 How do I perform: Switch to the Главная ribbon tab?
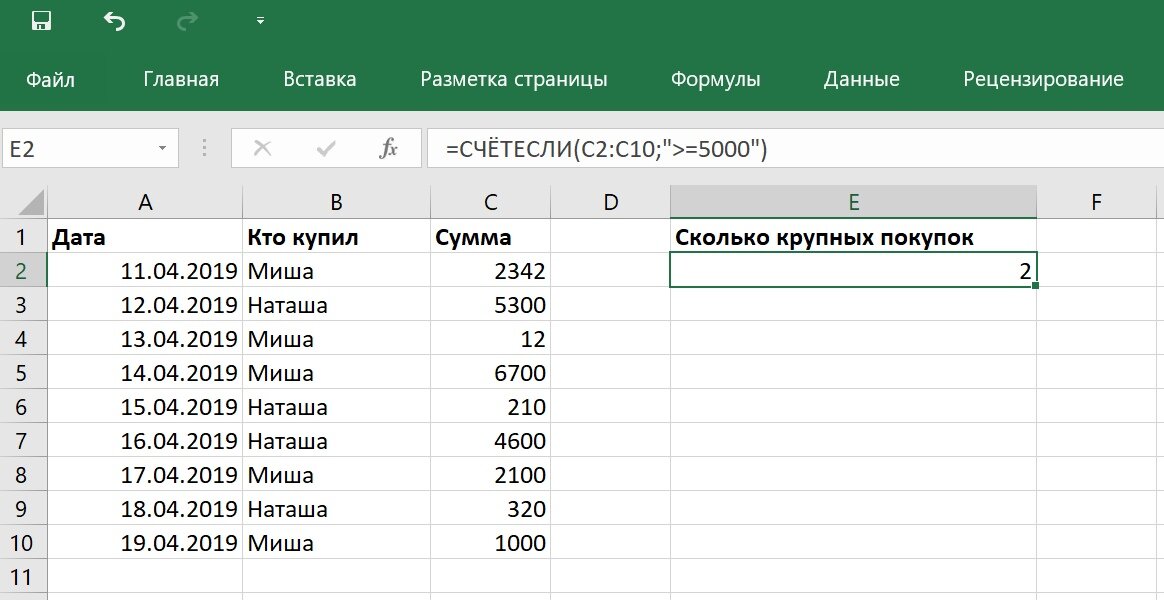pos(182,79)
